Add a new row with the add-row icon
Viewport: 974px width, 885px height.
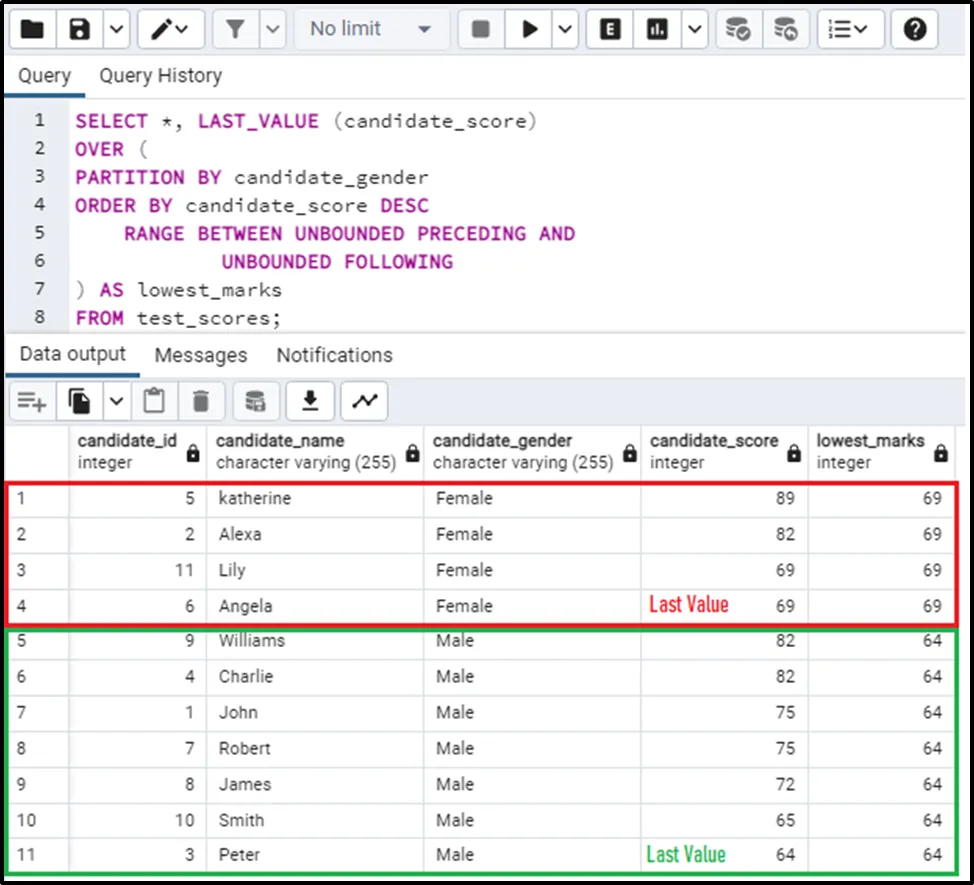click(x=31, y=402)
